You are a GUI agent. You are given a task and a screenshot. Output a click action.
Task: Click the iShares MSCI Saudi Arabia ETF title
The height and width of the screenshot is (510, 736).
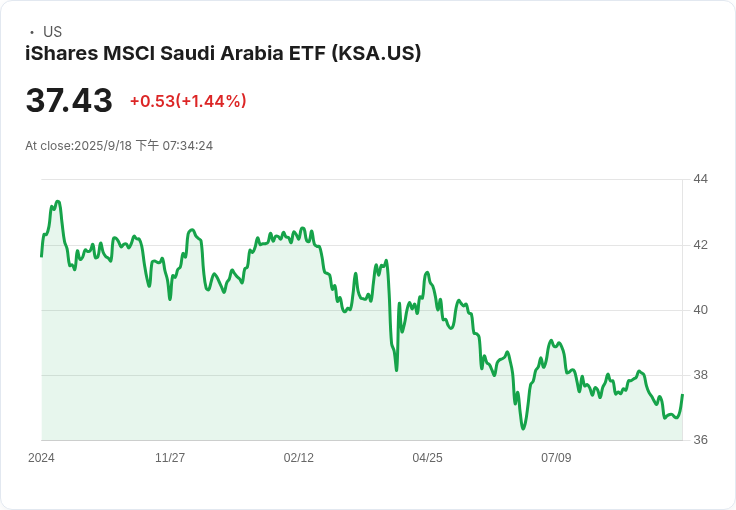point(223,53)
